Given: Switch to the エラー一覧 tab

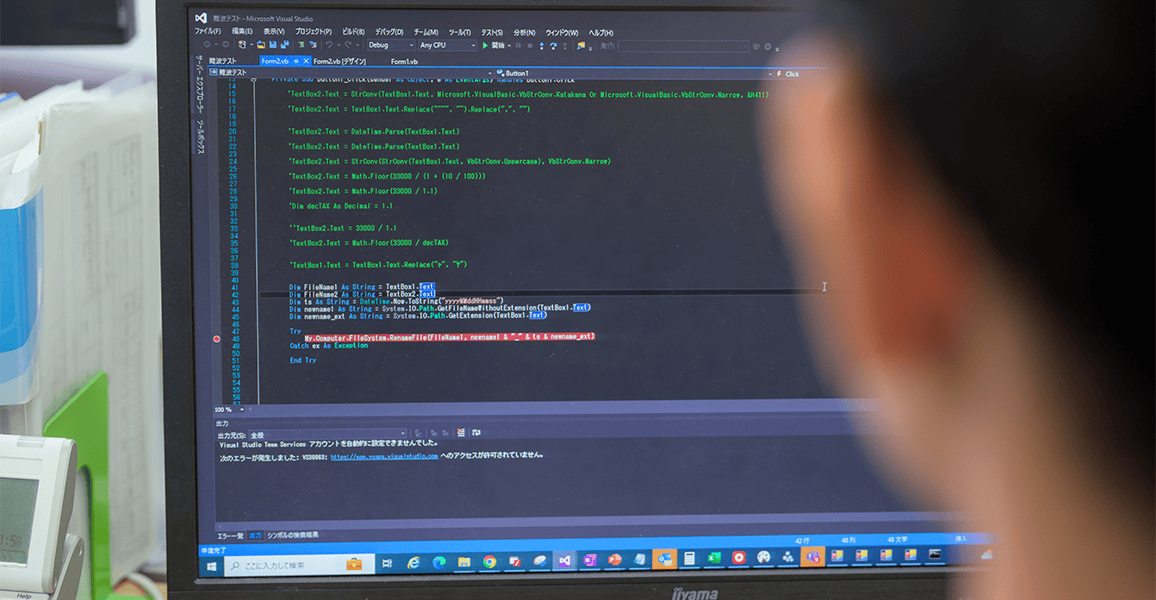Looking at the screenshot, I should [230, 536].
